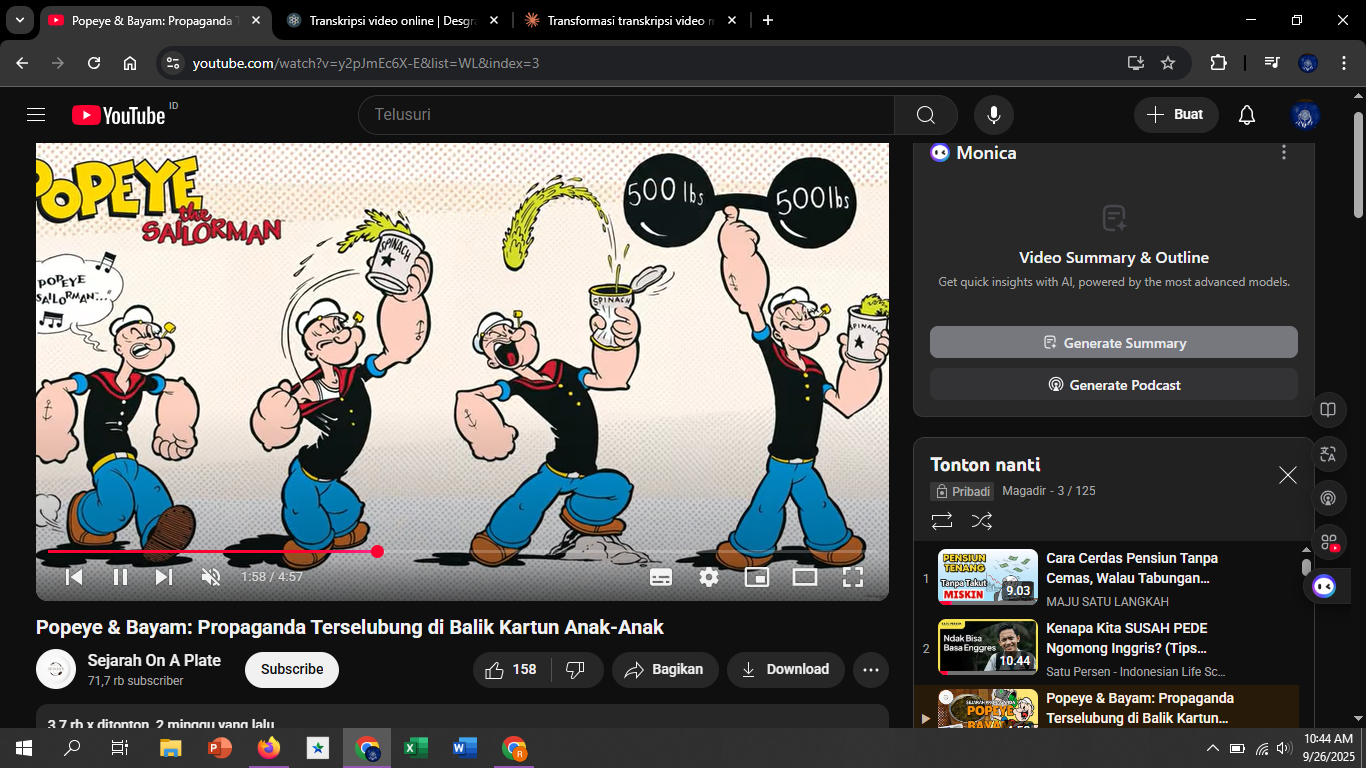Open the media control icon in Chrome toolbar

pyautogui.click(x=1272, y=63)
